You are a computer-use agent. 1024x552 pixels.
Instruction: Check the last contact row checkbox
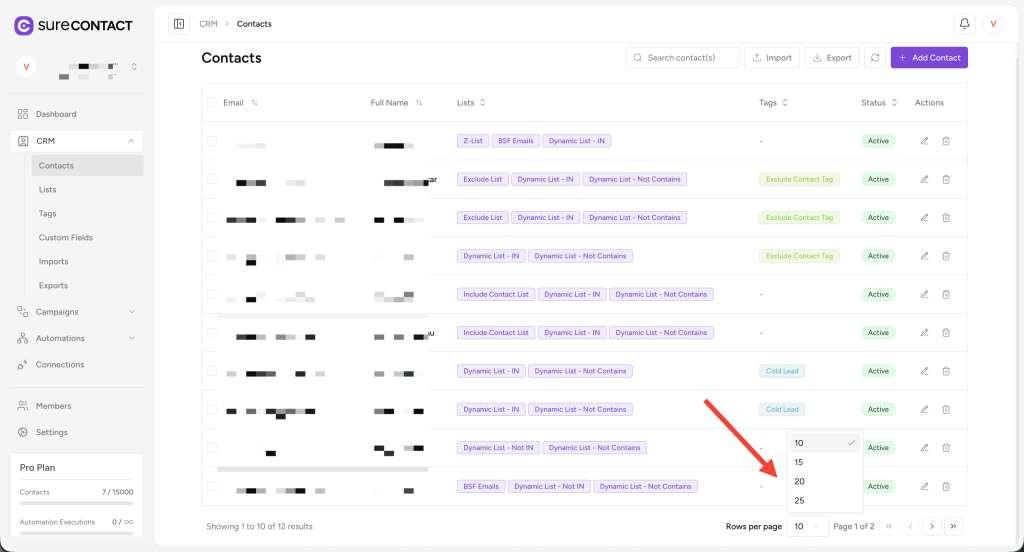(x=212, y=487)
